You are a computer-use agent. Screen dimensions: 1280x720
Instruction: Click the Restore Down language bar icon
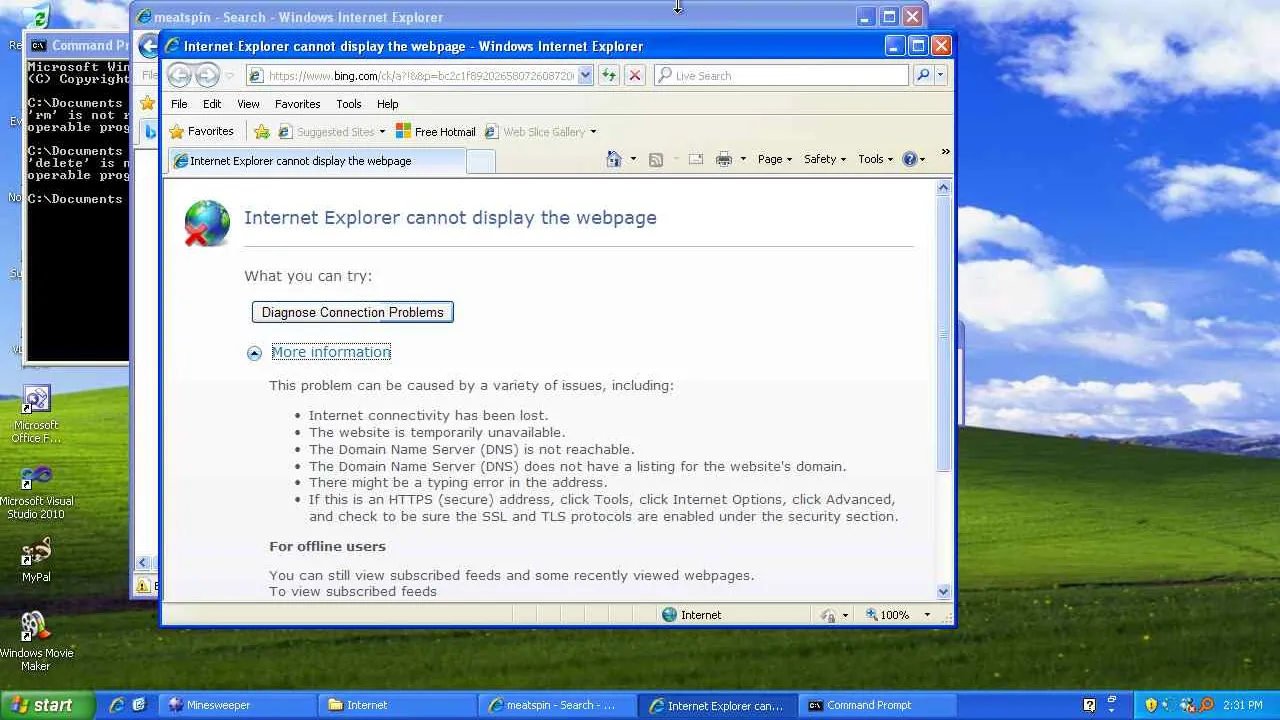pos(1112,700)
